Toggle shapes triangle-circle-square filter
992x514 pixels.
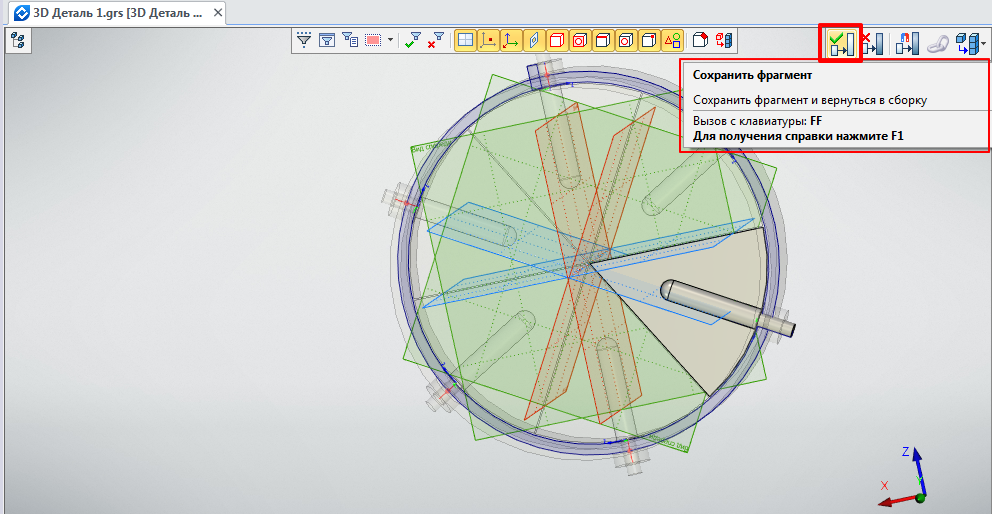point(671,41)
